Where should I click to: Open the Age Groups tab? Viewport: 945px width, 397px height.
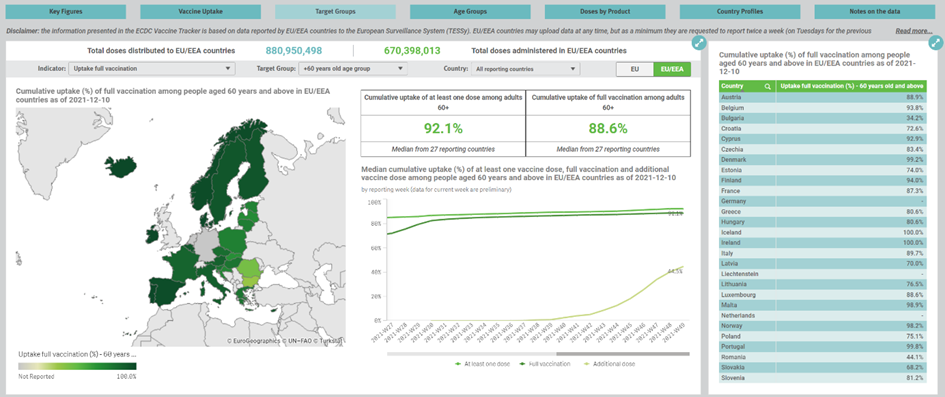[x=470, y=11]
